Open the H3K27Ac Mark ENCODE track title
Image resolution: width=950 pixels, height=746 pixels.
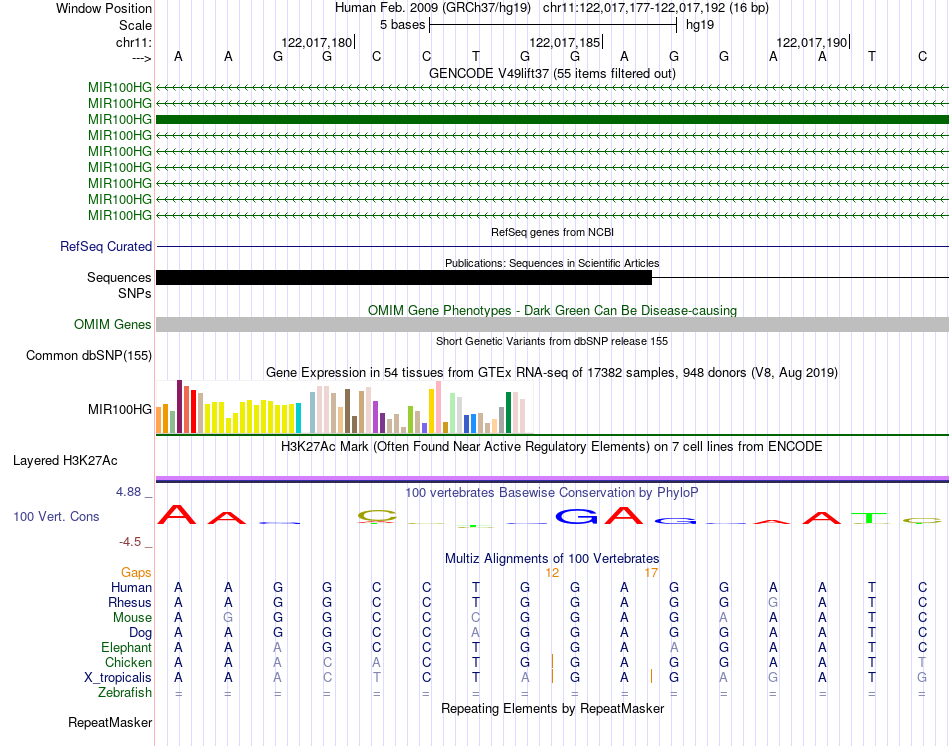click(x=552, y=447)
